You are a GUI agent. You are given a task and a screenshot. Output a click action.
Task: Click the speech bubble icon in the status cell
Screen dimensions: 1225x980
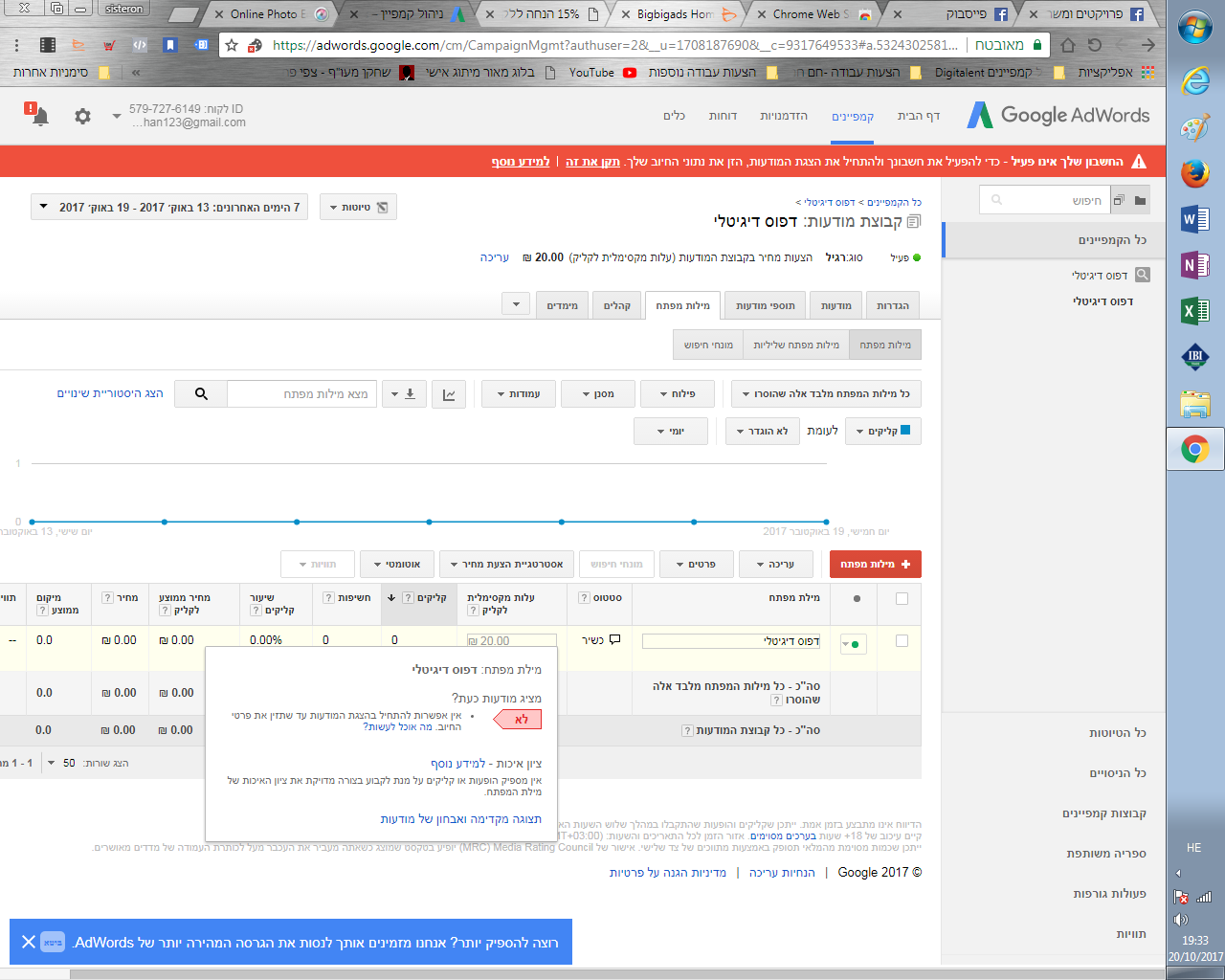(615, 639)
